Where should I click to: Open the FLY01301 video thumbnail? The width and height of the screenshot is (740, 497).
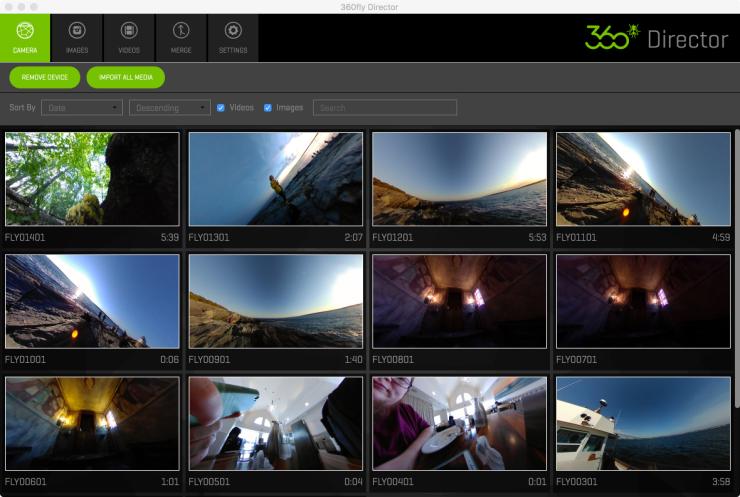(x=276, y=179)
